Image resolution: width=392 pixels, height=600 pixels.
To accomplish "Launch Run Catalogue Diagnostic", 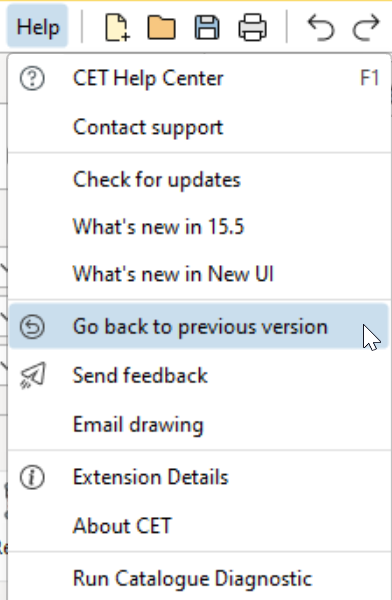I will [x=199, y=578].
